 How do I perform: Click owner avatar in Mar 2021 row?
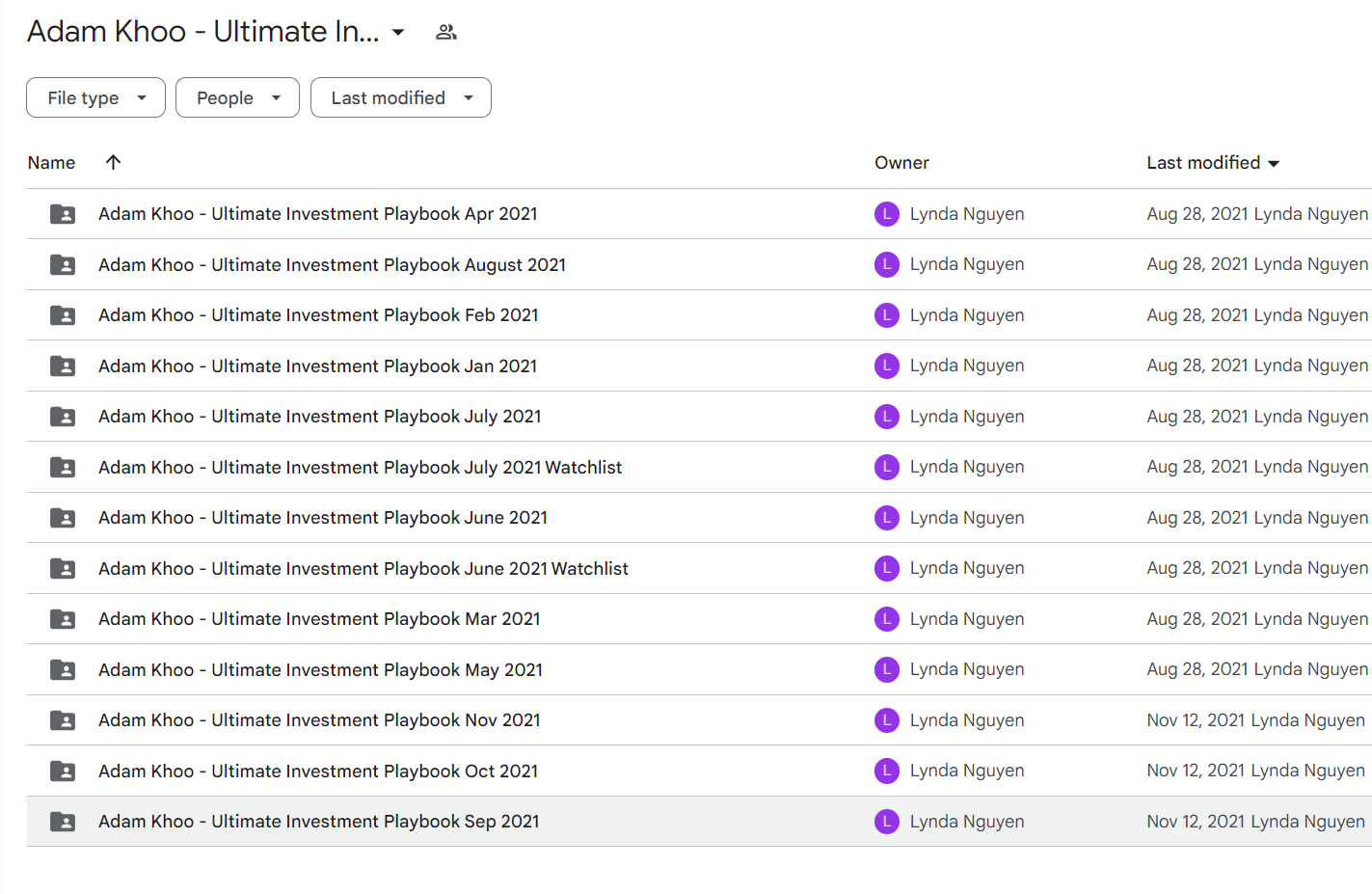(887, 619)
